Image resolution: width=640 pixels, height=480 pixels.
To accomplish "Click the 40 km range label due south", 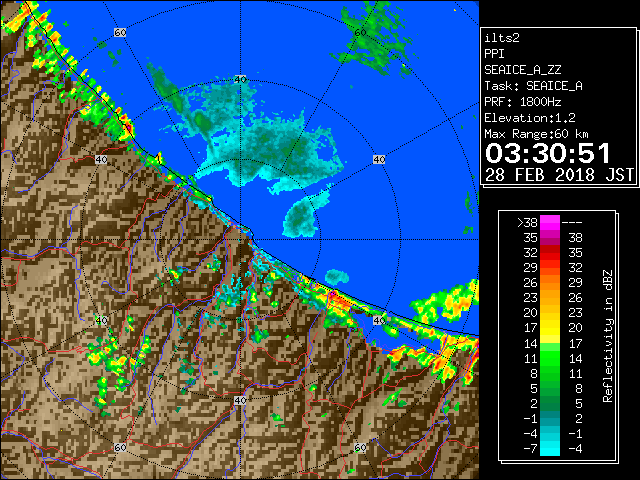I will pyautogui.click(x=240, y=400).
